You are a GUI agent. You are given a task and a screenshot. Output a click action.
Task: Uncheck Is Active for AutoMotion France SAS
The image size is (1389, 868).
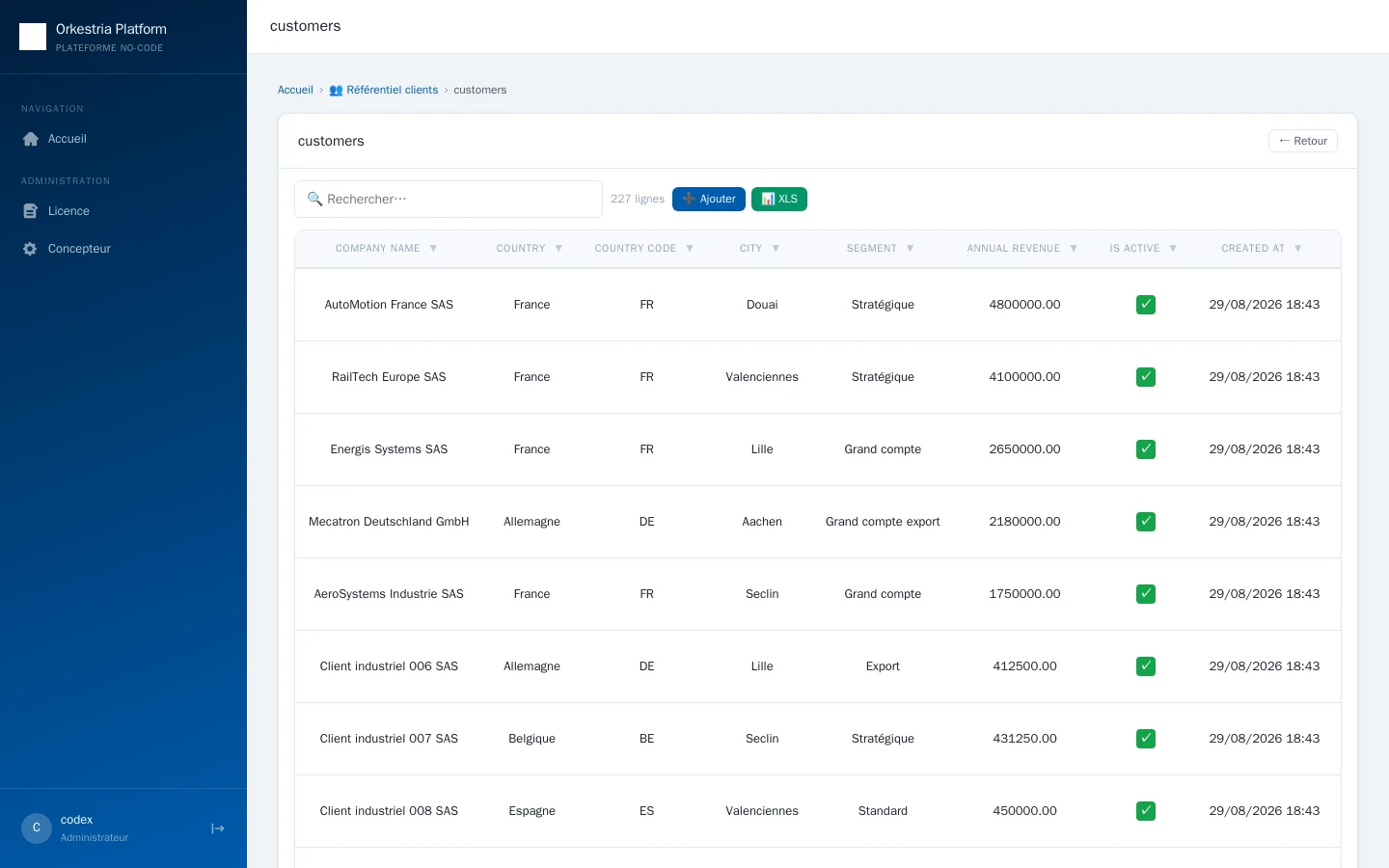point(1146,305)
